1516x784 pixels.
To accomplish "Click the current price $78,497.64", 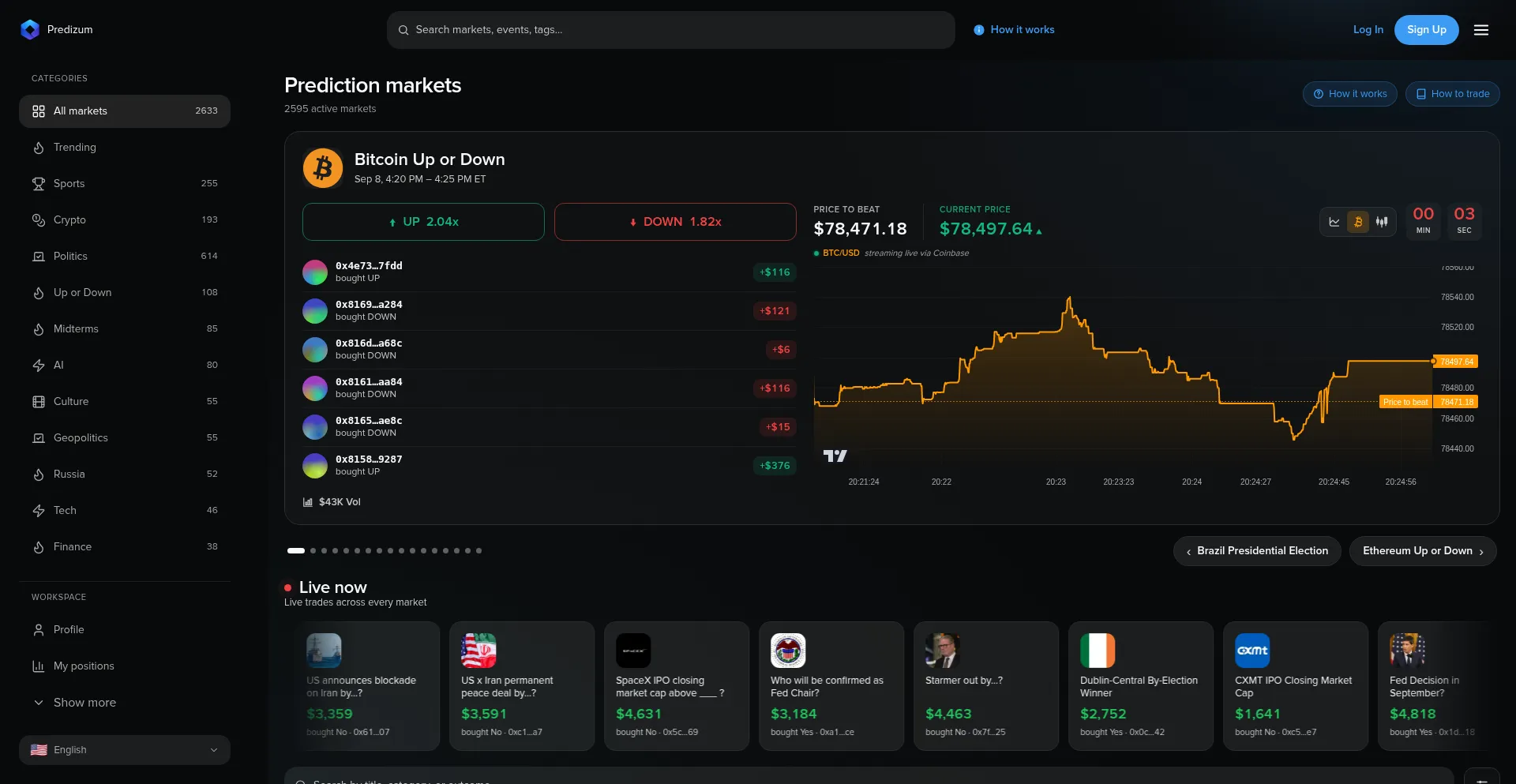I will click(986, 229).
